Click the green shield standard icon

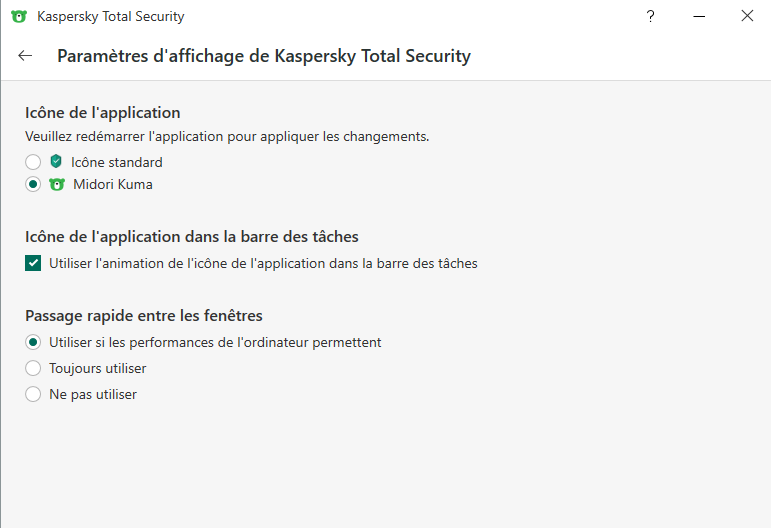click(x=56, y=162)
